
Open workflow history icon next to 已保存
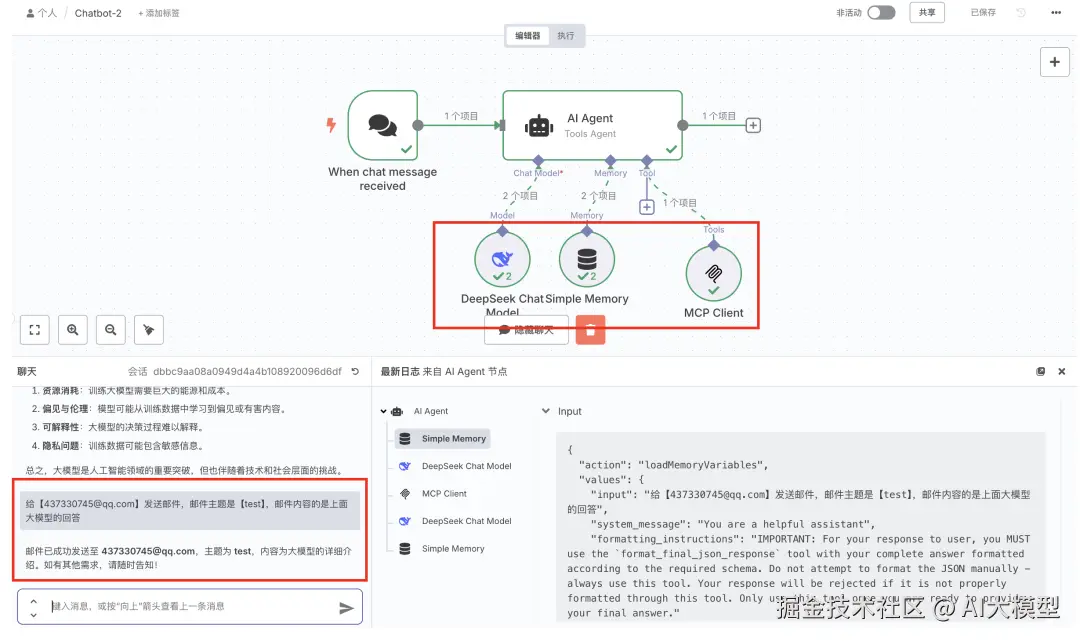1021,12
